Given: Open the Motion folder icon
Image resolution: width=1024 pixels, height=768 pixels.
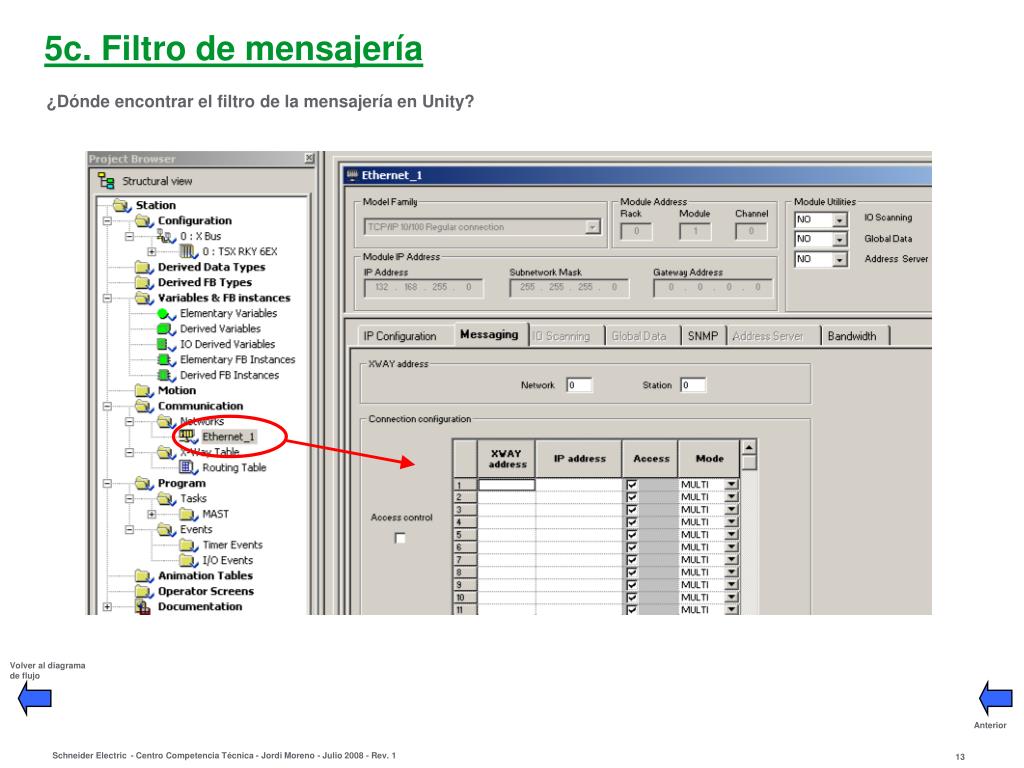Looking at the screenshot, I should click(x=144, y=391).
